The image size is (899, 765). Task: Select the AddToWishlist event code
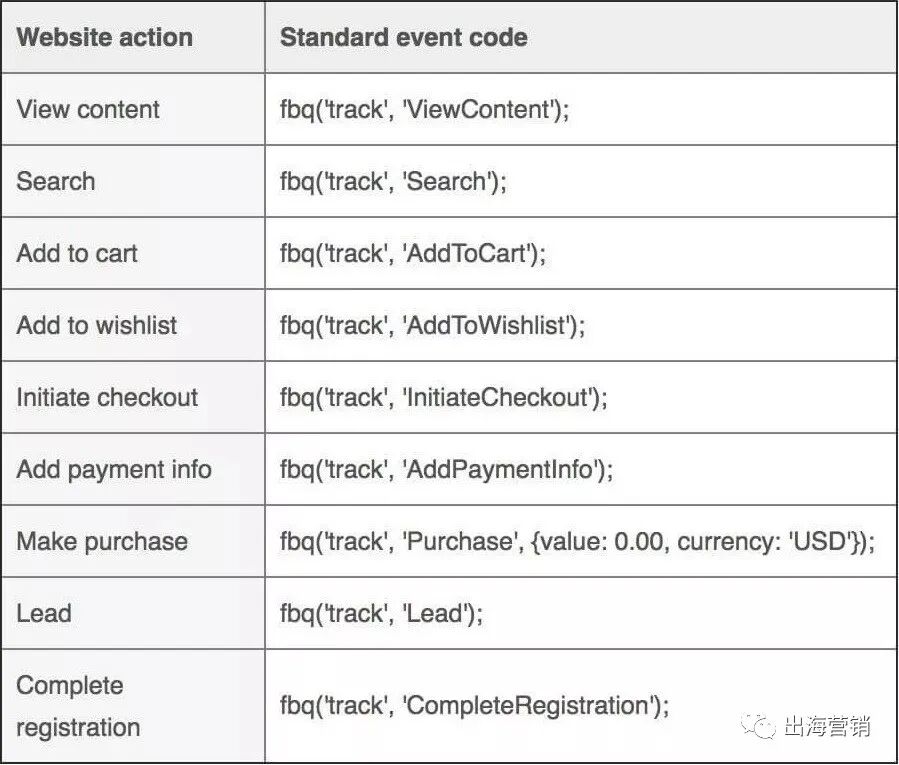point(432,325)
